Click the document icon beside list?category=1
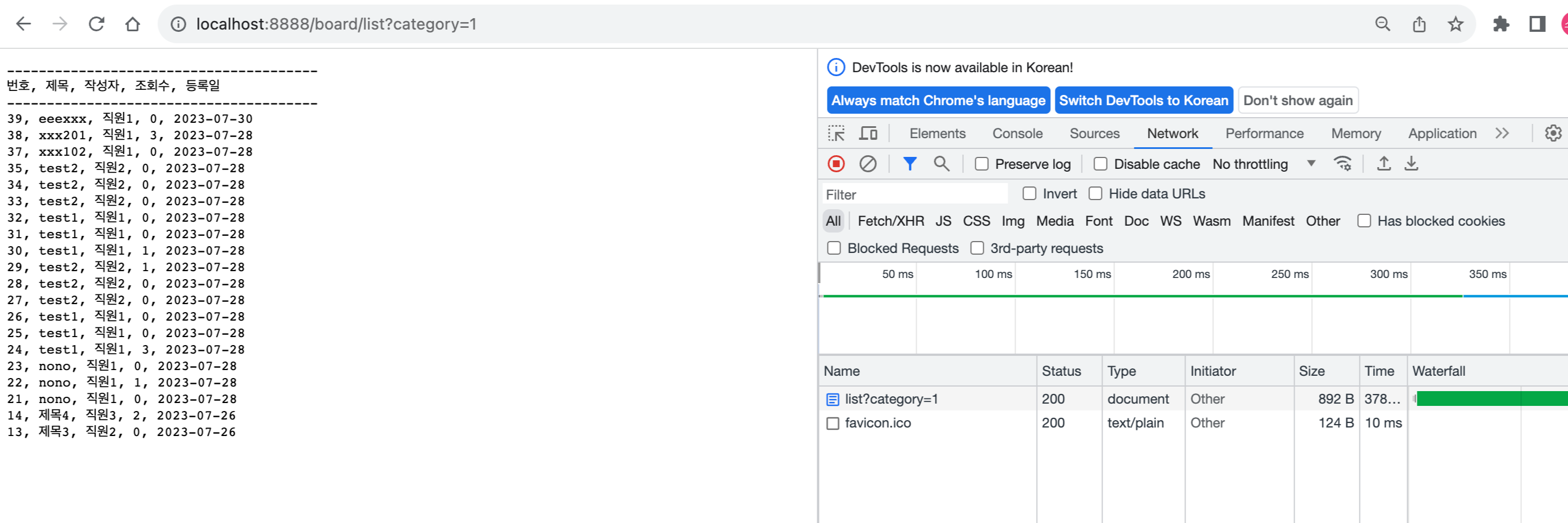Viewport: 1568px width, 523px height. (832, 400)
